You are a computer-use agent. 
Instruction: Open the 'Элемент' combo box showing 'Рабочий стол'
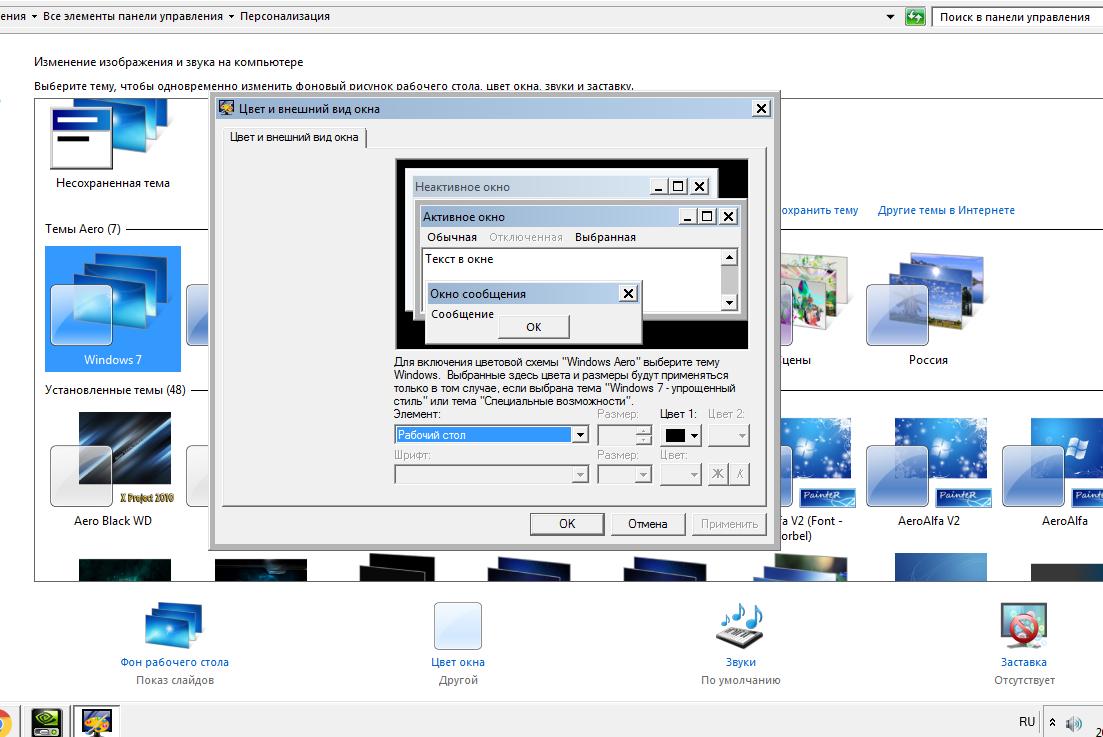click(x=491, y=435)
